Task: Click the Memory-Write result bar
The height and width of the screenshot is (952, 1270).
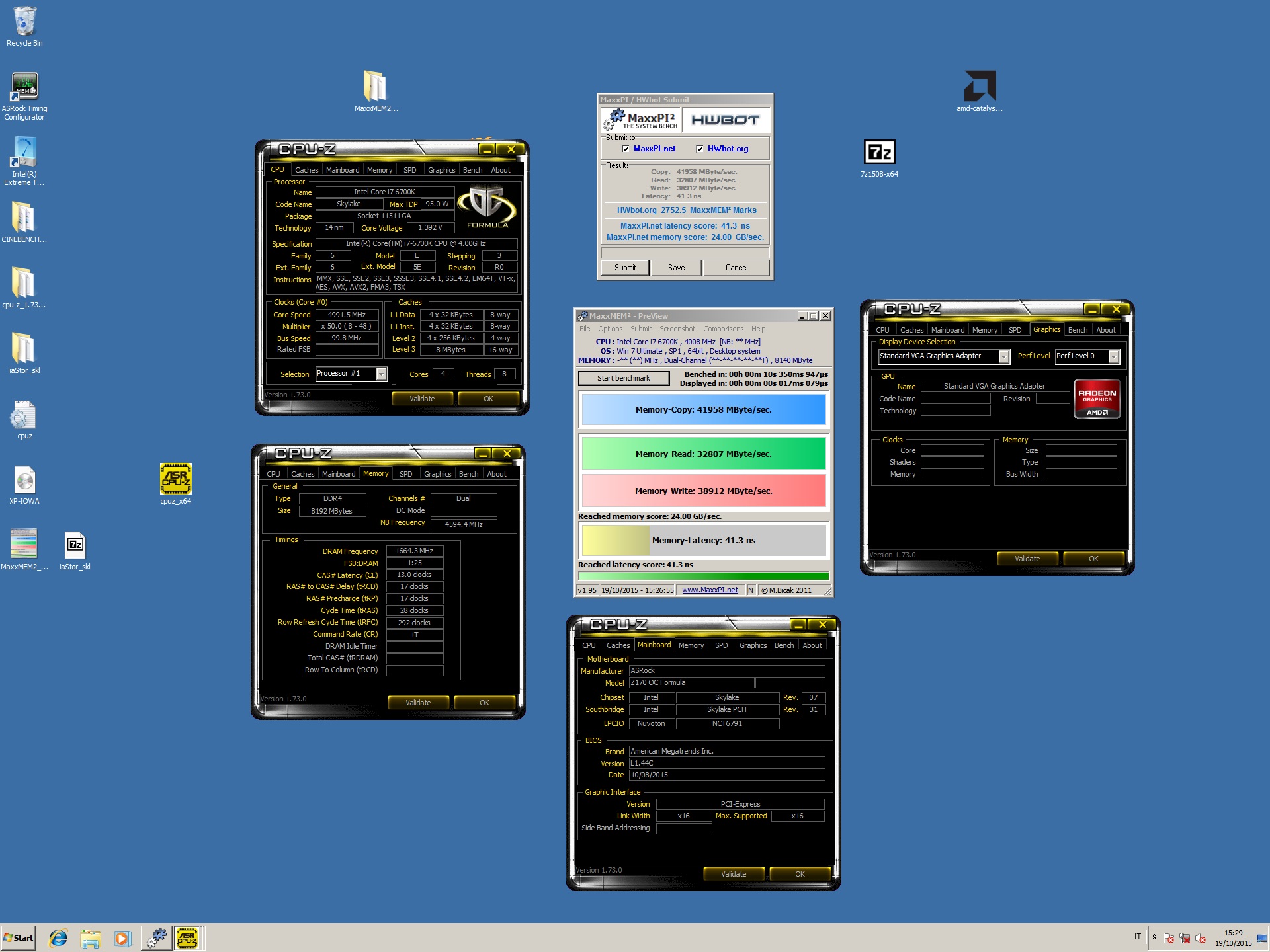Action: (x=703, y=491)
